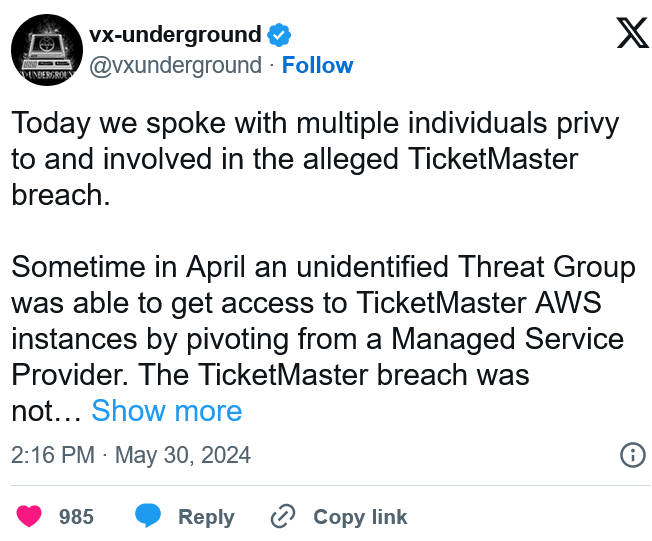Follow the vx-underground account

[x=317, y=65]
